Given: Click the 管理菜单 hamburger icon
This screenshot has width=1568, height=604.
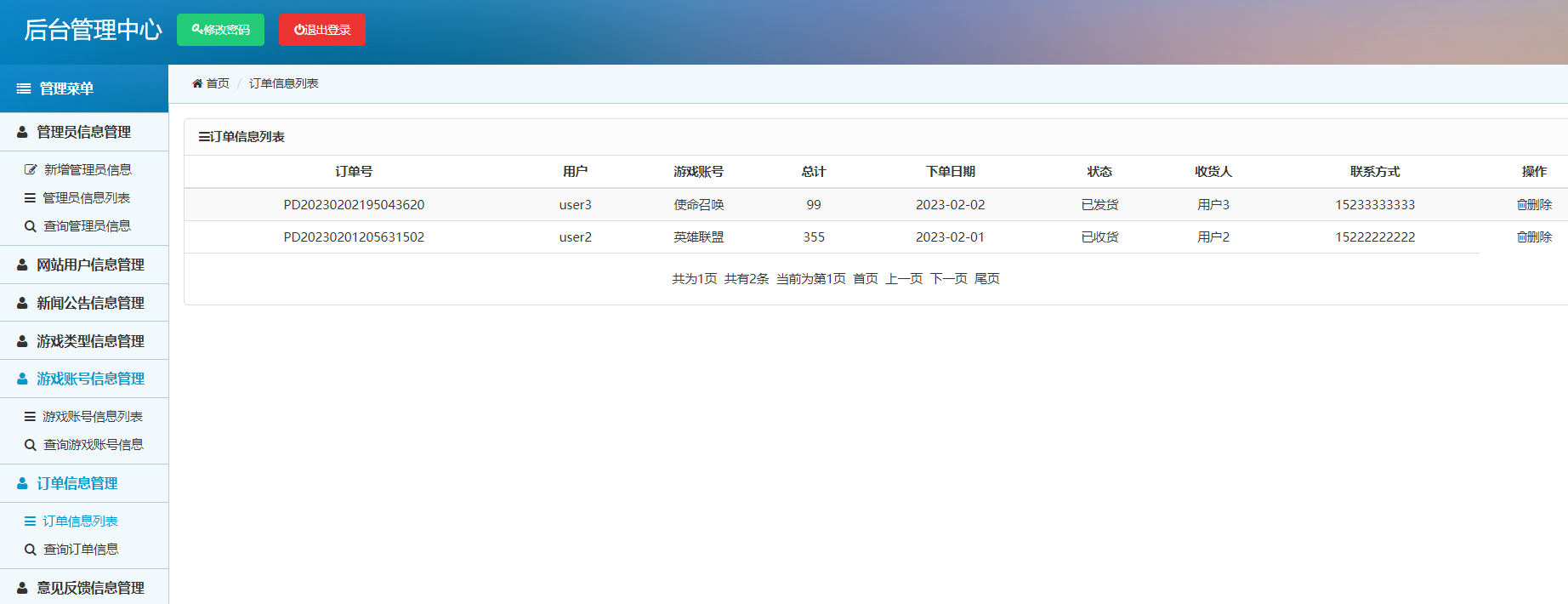Looking at the screenshot, I should [x=24, y=88].
